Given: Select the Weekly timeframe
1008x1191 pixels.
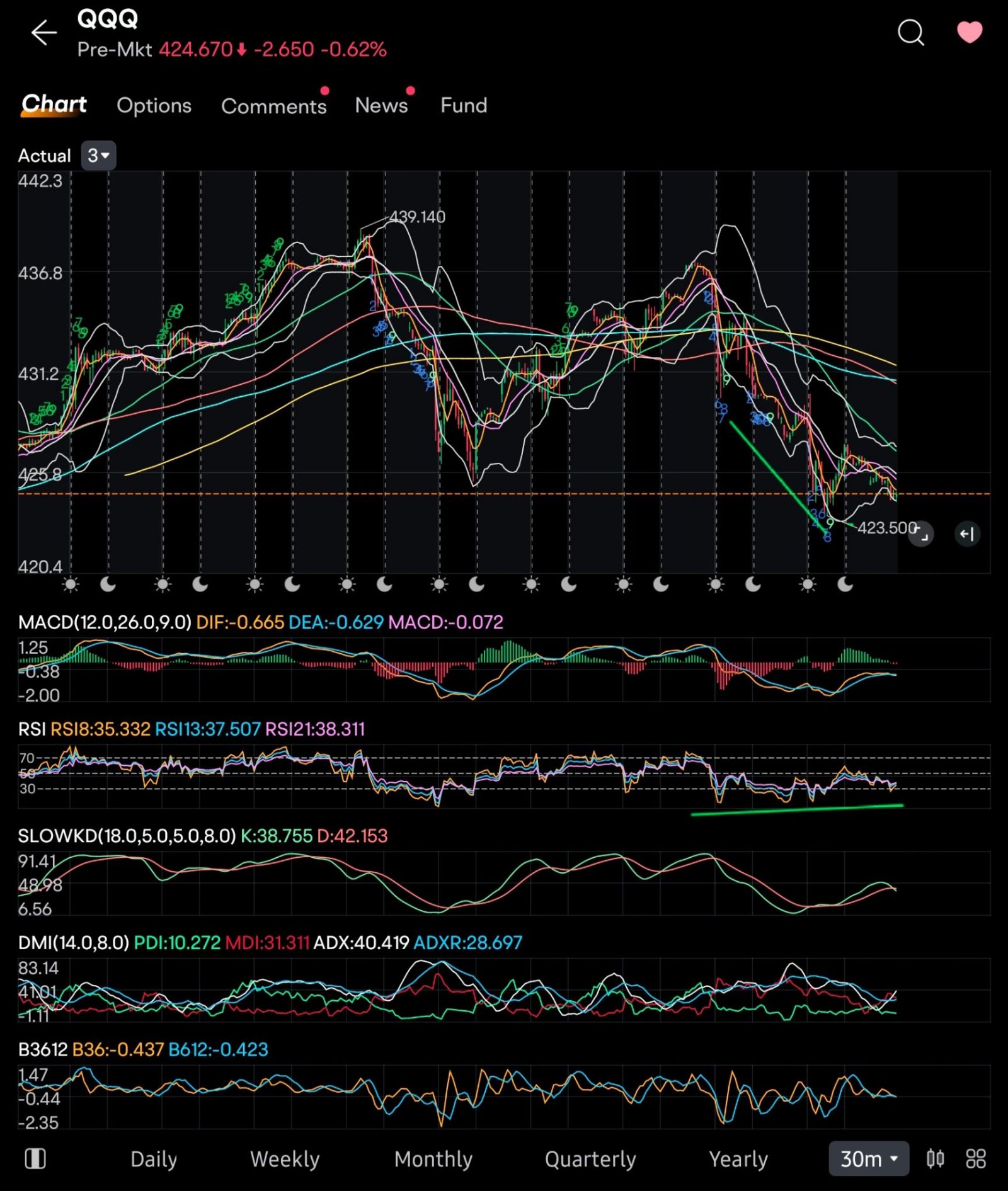Looking at the screenshot, I should [285, 1159].
